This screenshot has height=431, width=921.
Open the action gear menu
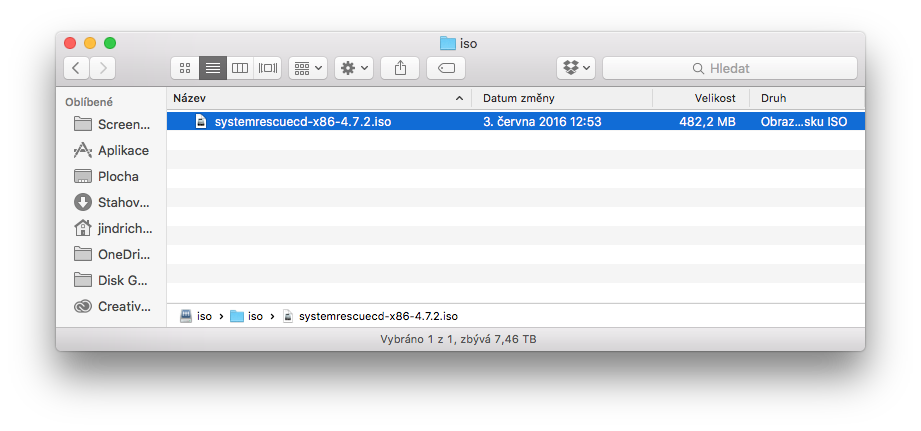coord(354,68)
